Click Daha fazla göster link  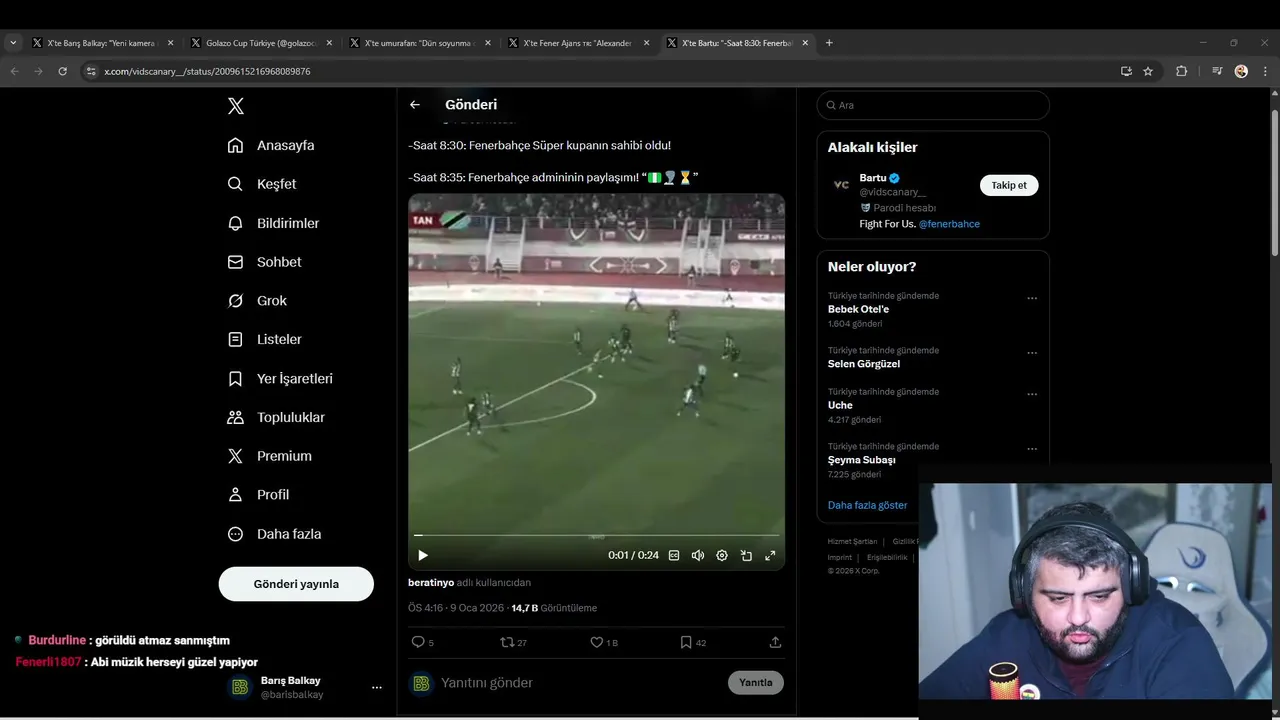pos(867,505)
